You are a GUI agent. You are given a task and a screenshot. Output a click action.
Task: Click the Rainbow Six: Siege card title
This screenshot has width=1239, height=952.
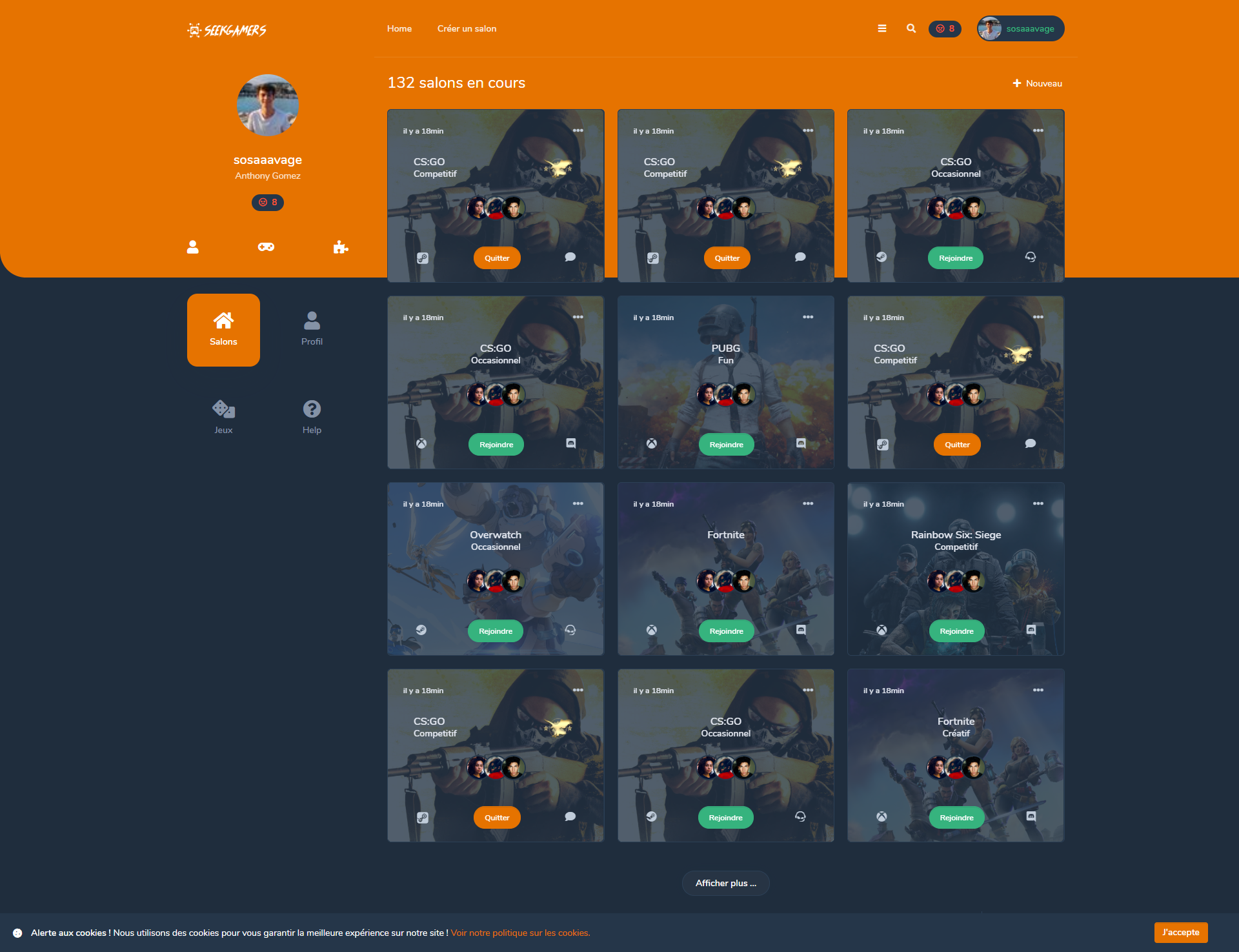pos(956,540)
